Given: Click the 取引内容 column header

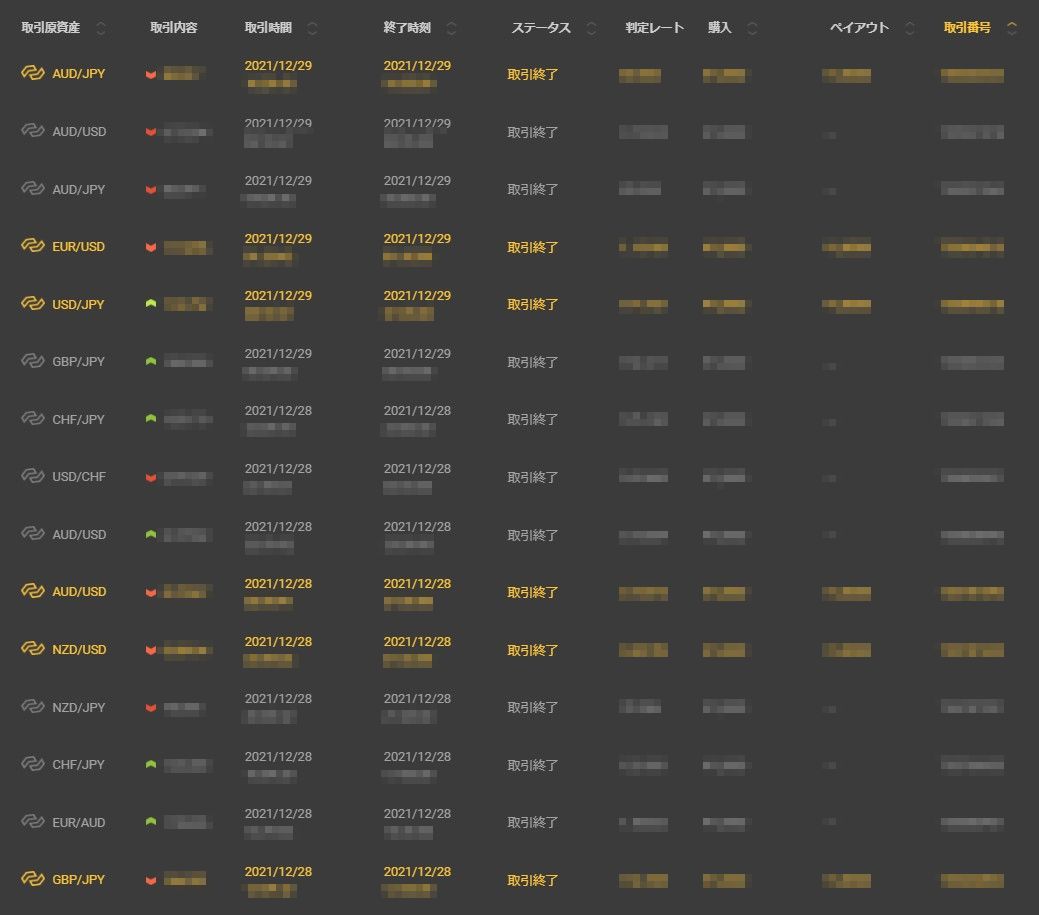Looking at the screenshot, I should [x=173, y=28].
